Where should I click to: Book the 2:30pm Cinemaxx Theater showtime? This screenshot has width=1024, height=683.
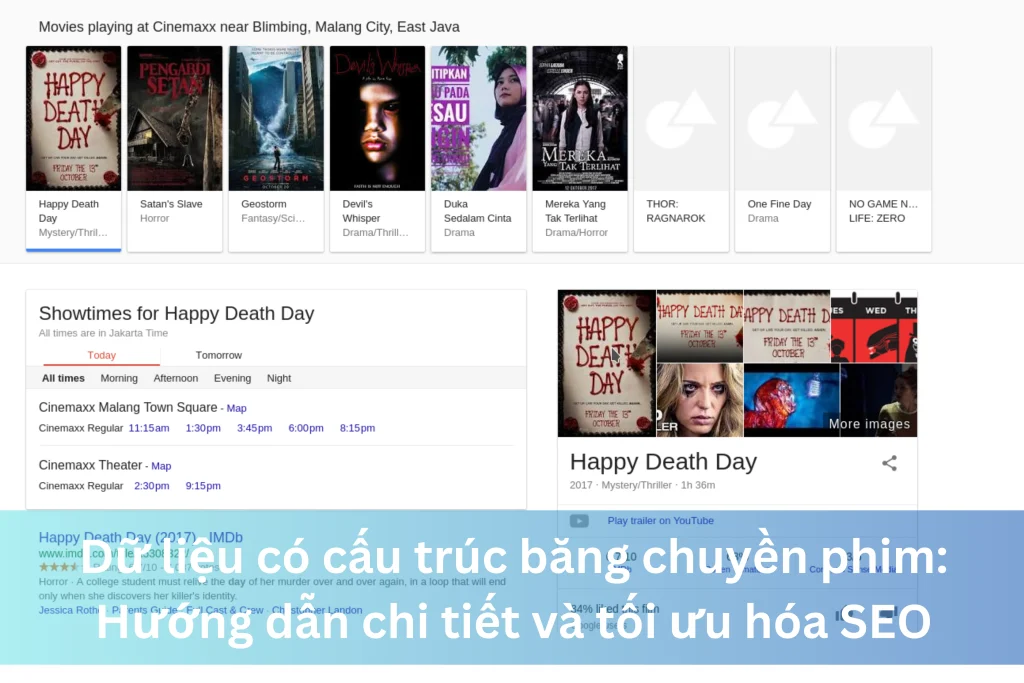tap(152, 486)
